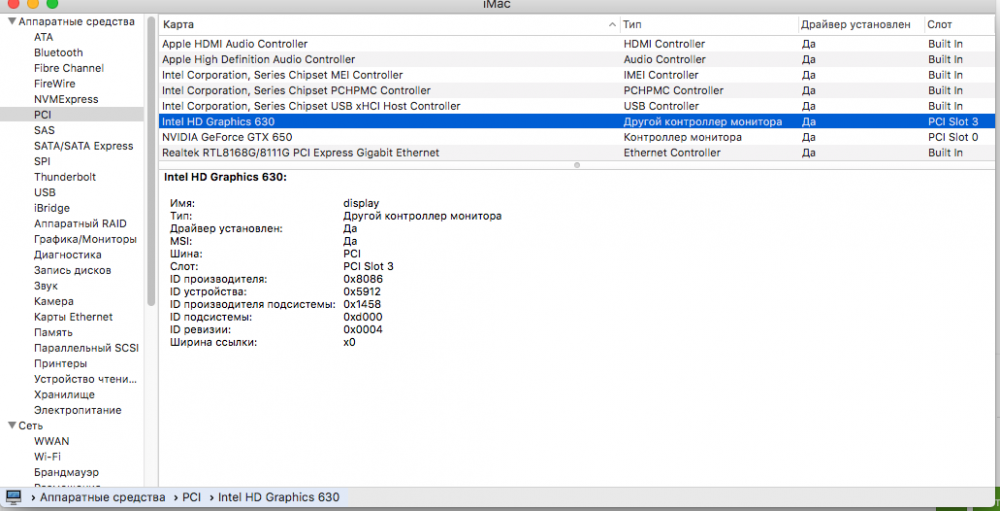
Task: Select USB in the sidebar
Action: point(45,193)
